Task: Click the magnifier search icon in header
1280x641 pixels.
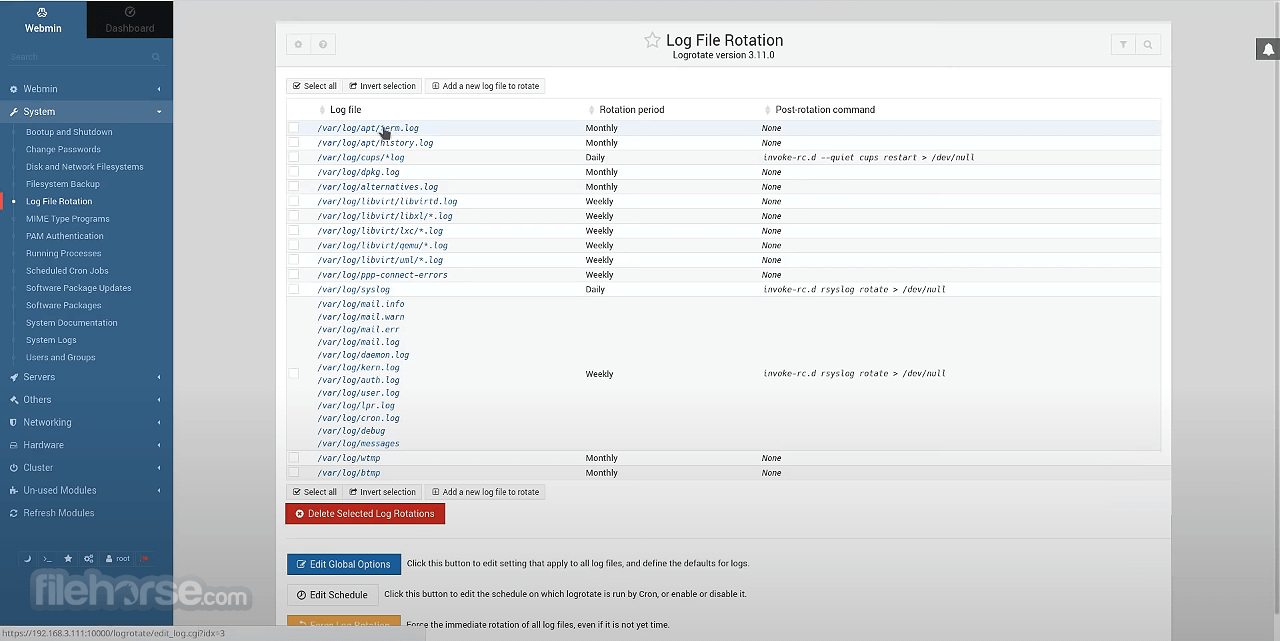Action: [1148, 44]
